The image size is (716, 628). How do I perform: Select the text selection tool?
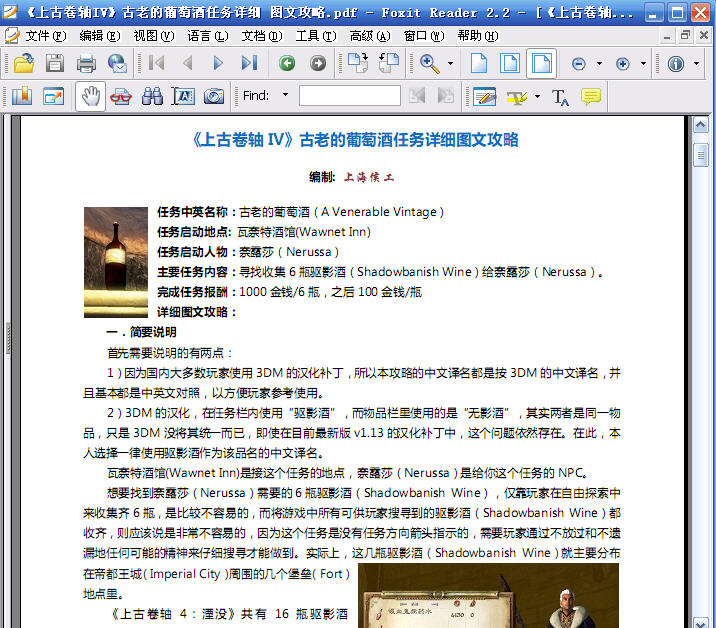coord(183,96)
